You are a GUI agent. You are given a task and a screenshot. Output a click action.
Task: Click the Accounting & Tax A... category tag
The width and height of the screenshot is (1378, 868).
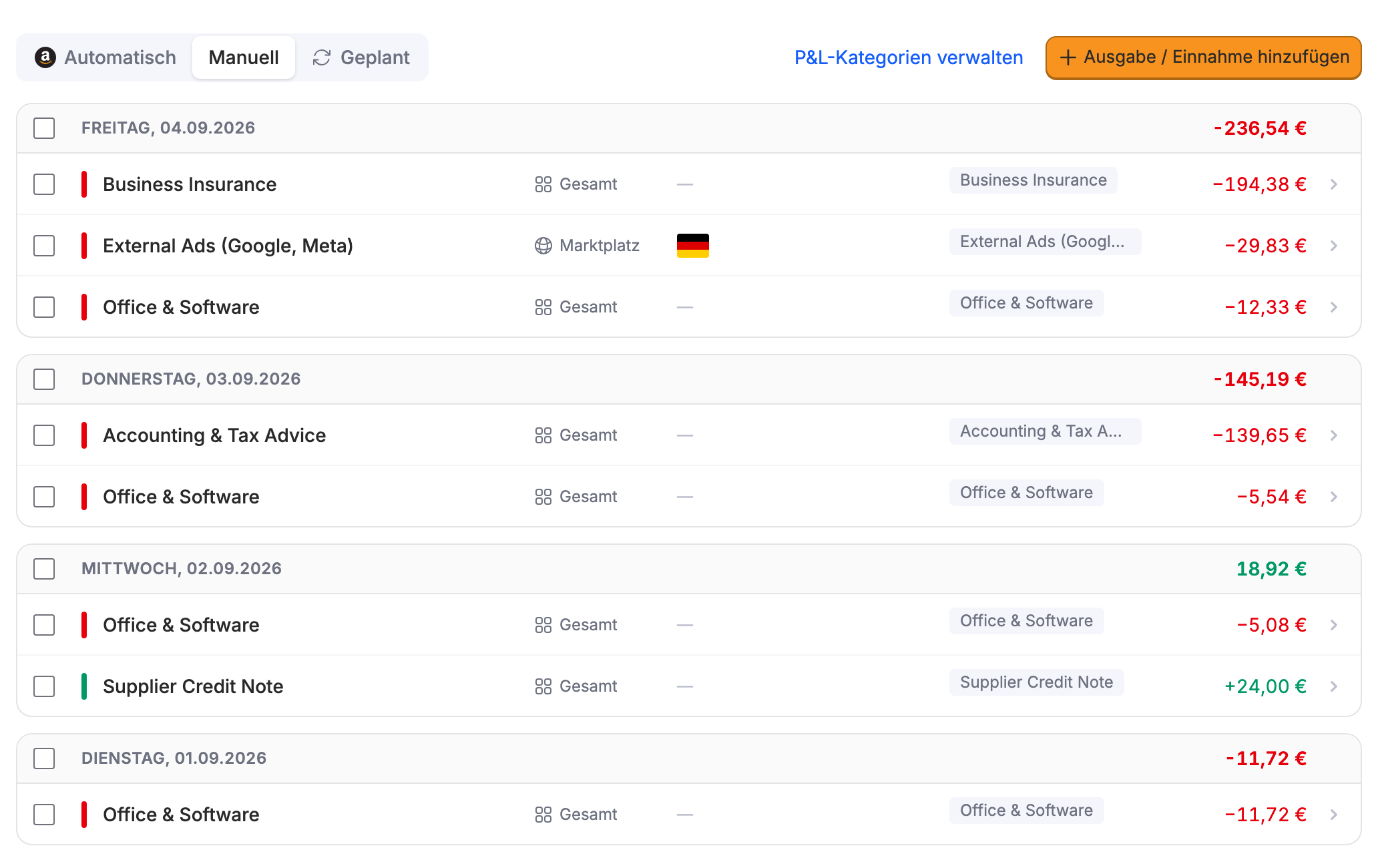point(1045,431)
